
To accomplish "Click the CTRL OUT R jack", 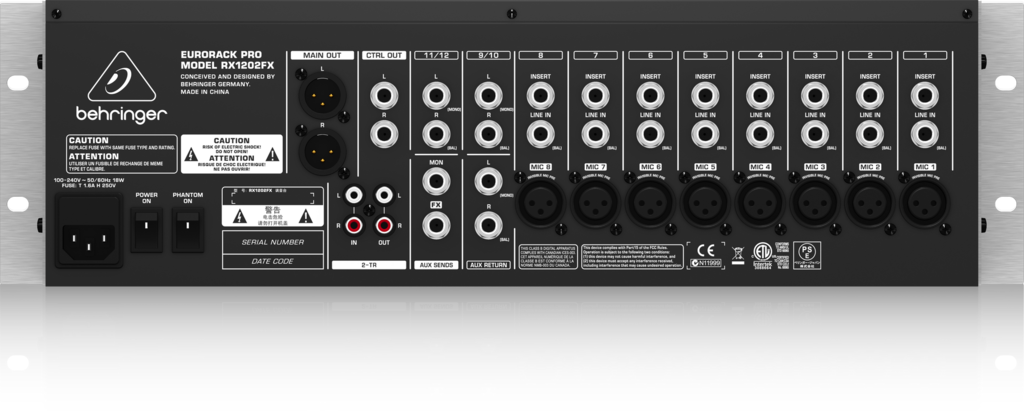I will pyautogui.click(x=384, y=135).
